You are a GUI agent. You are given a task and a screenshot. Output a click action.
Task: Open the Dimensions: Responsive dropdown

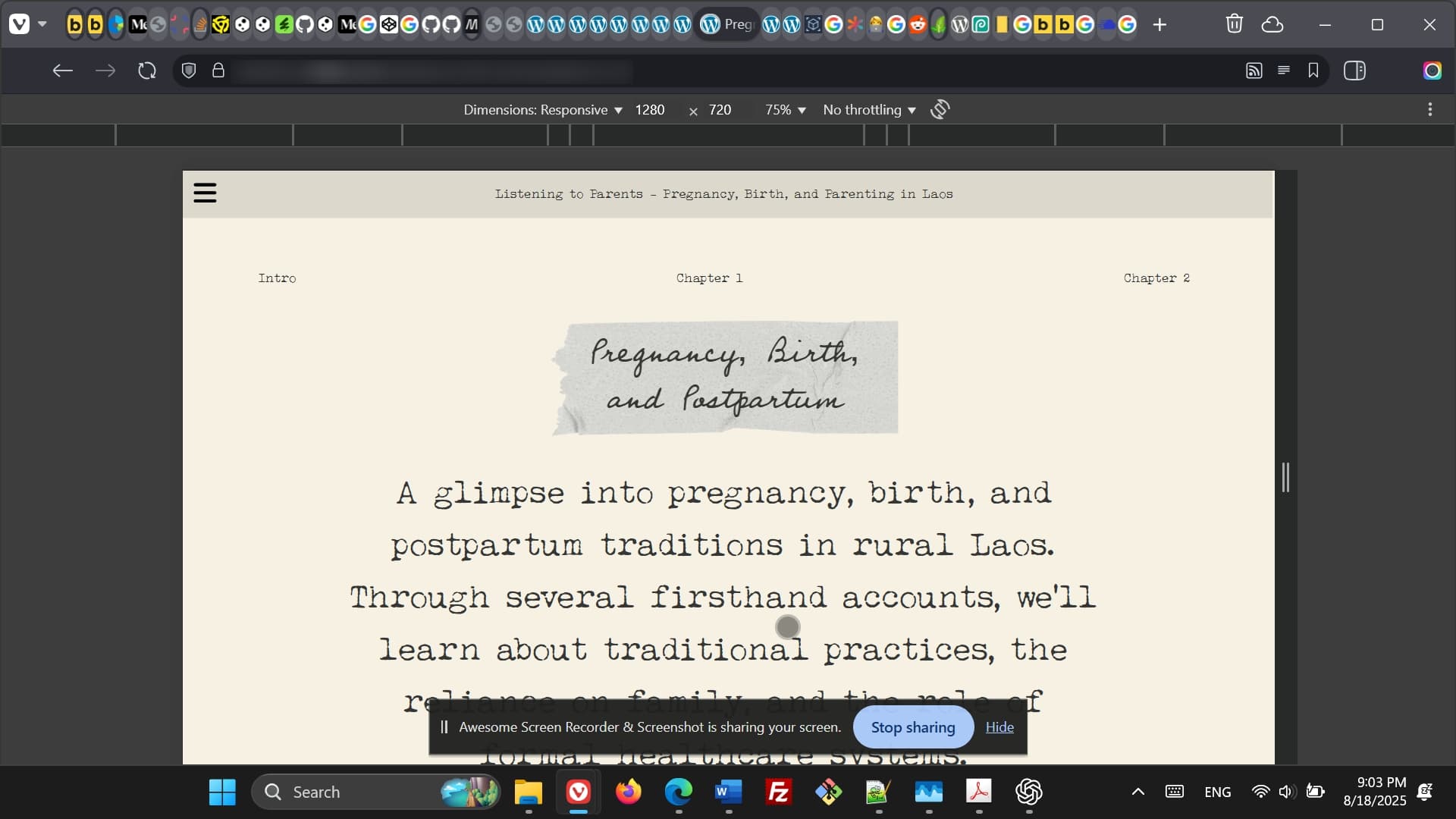541,109
